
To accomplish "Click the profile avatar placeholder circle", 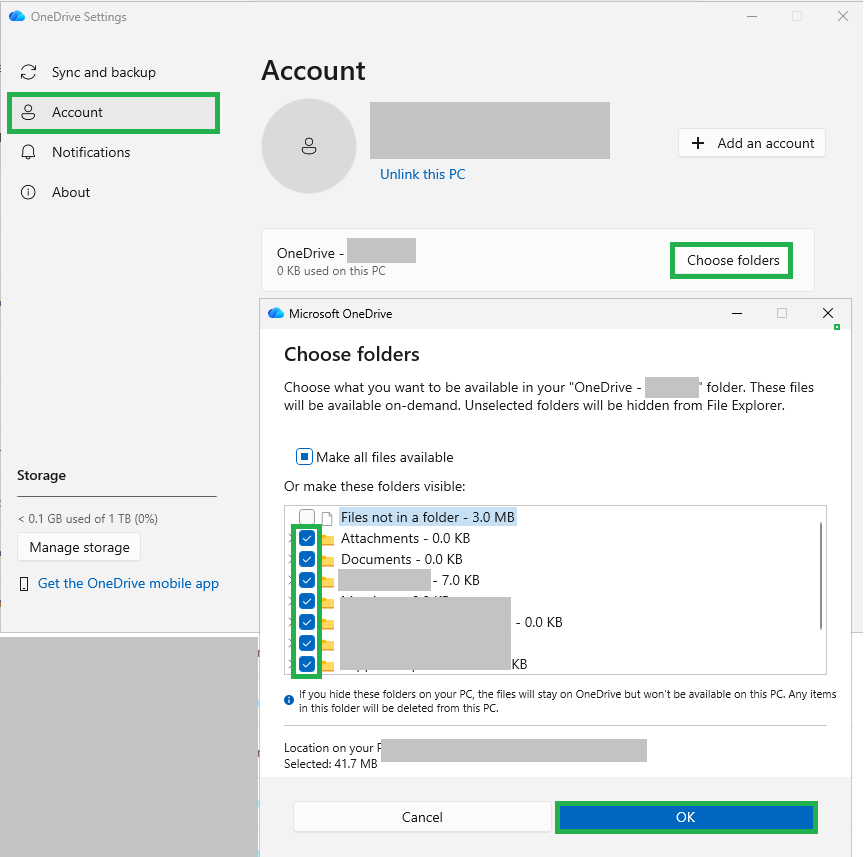I will point(309,146).
